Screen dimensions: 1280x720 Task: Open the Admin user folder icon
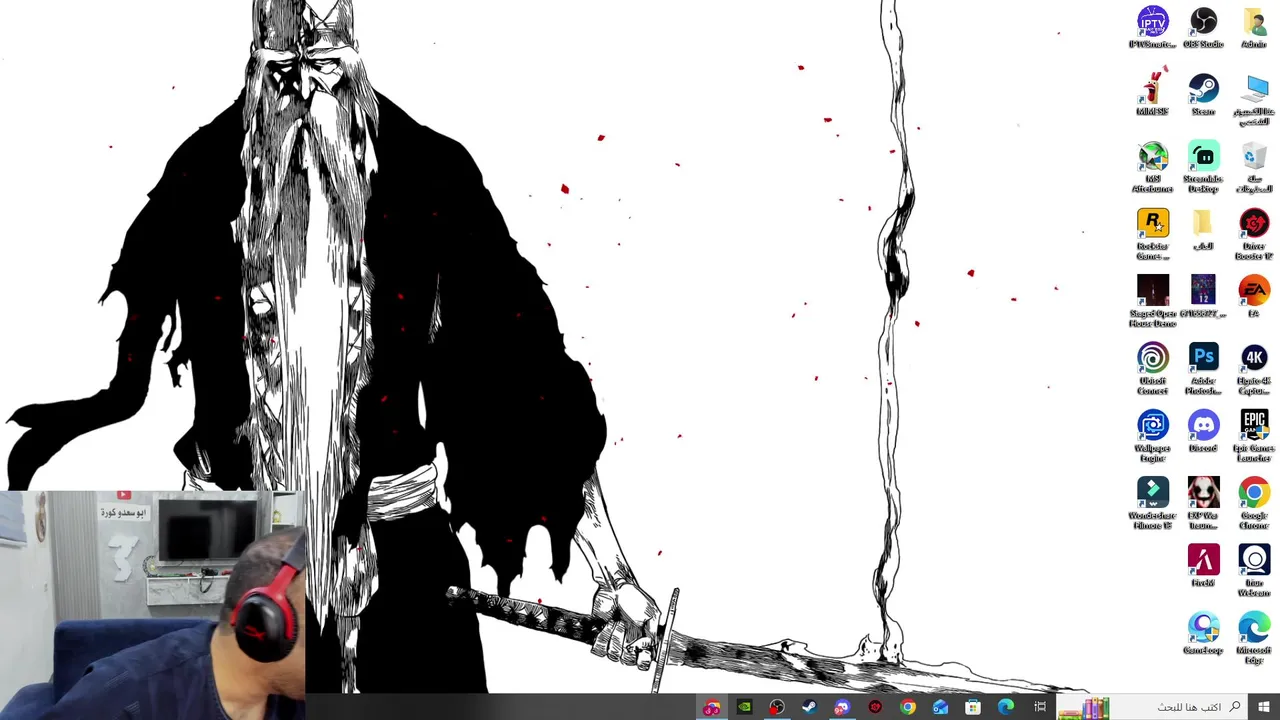(1254, 27)
